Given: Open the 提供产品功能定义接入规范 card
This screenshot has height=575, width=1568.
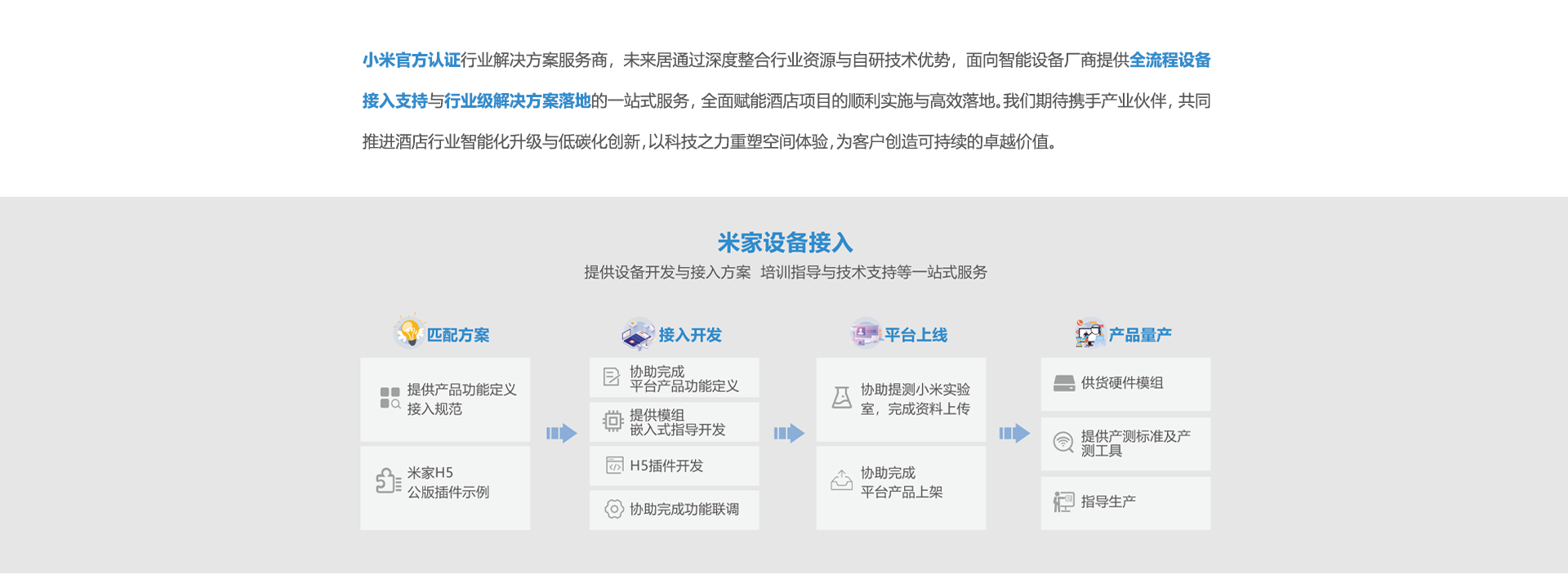Looking at the screenshot, I should point(445,399).
